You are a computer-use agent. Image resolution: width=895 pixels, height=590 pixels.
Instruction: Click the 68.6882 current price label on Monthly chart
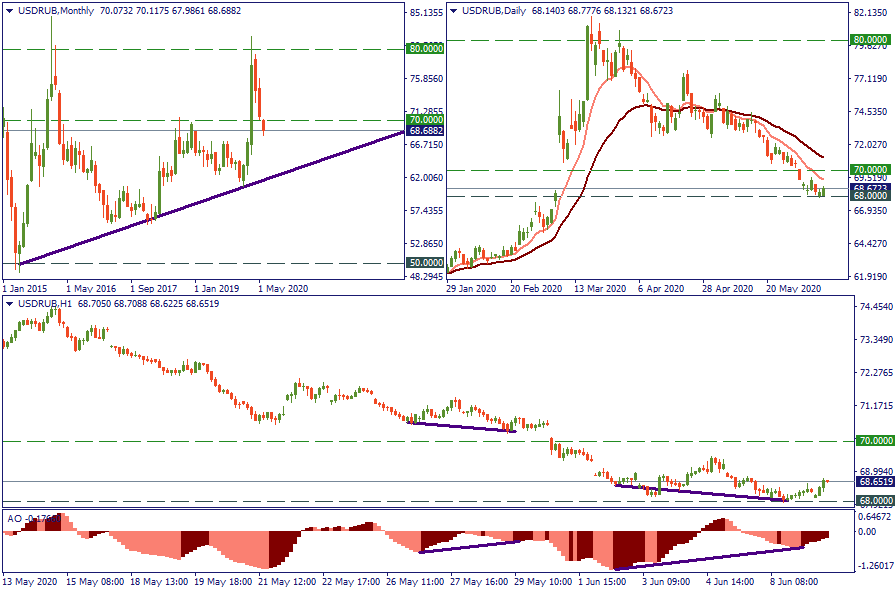pyautogui.click(x=426, y=131)
